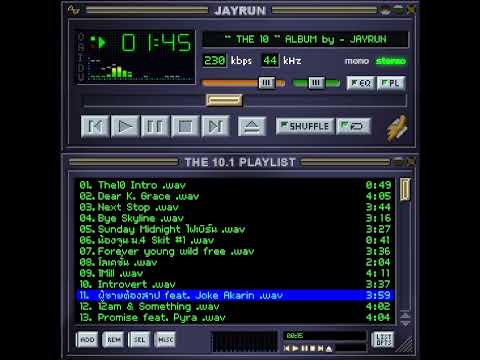
Task: Click the song position seek bar handle
Action: [x=224, y=100]
